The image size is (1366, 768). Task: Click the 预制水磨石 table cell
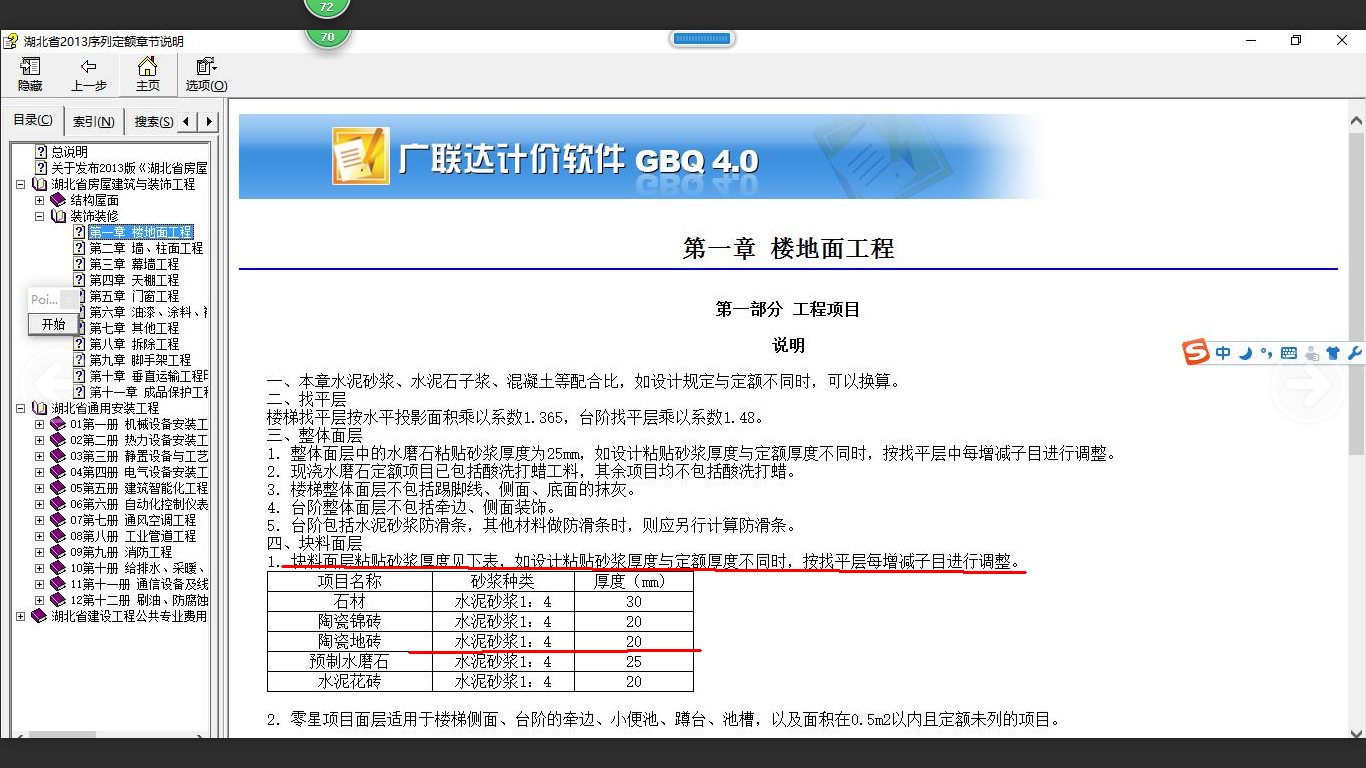coord(350,661)
